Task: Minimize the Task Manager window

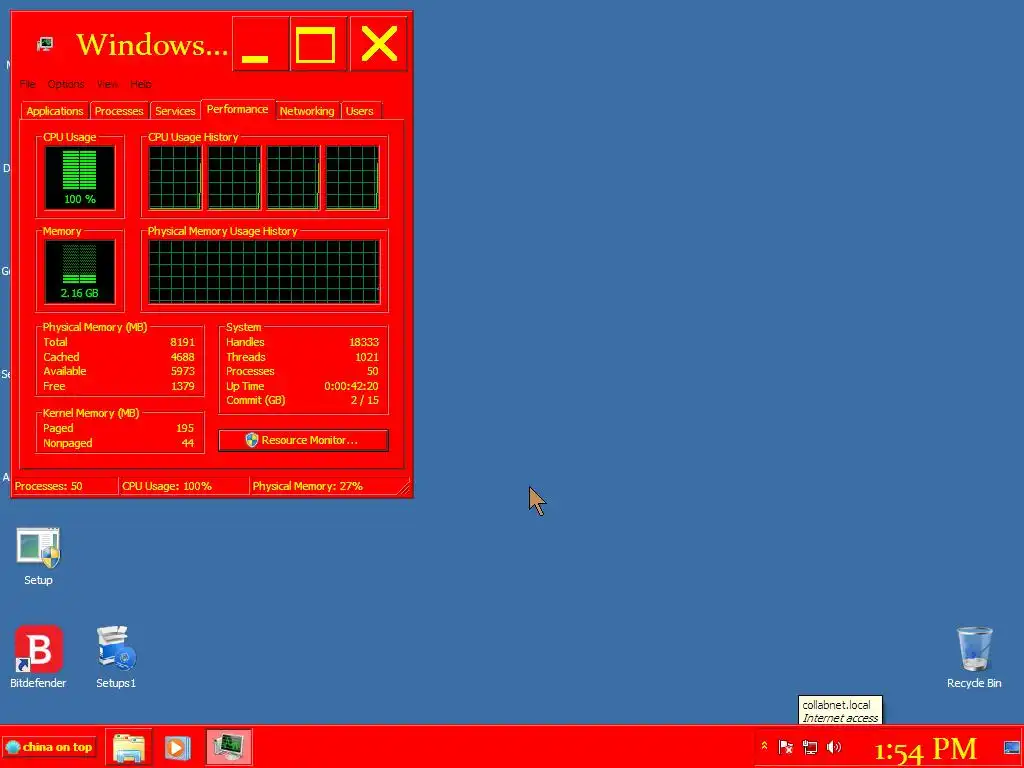Action: coord(261,44)
